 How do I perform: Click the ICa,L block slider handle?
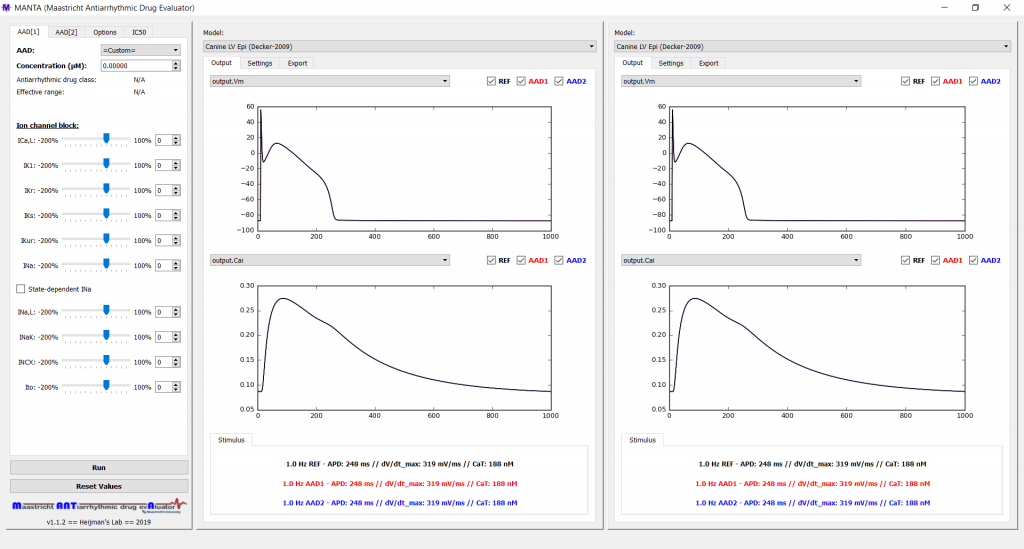click(x=106, y=138)
